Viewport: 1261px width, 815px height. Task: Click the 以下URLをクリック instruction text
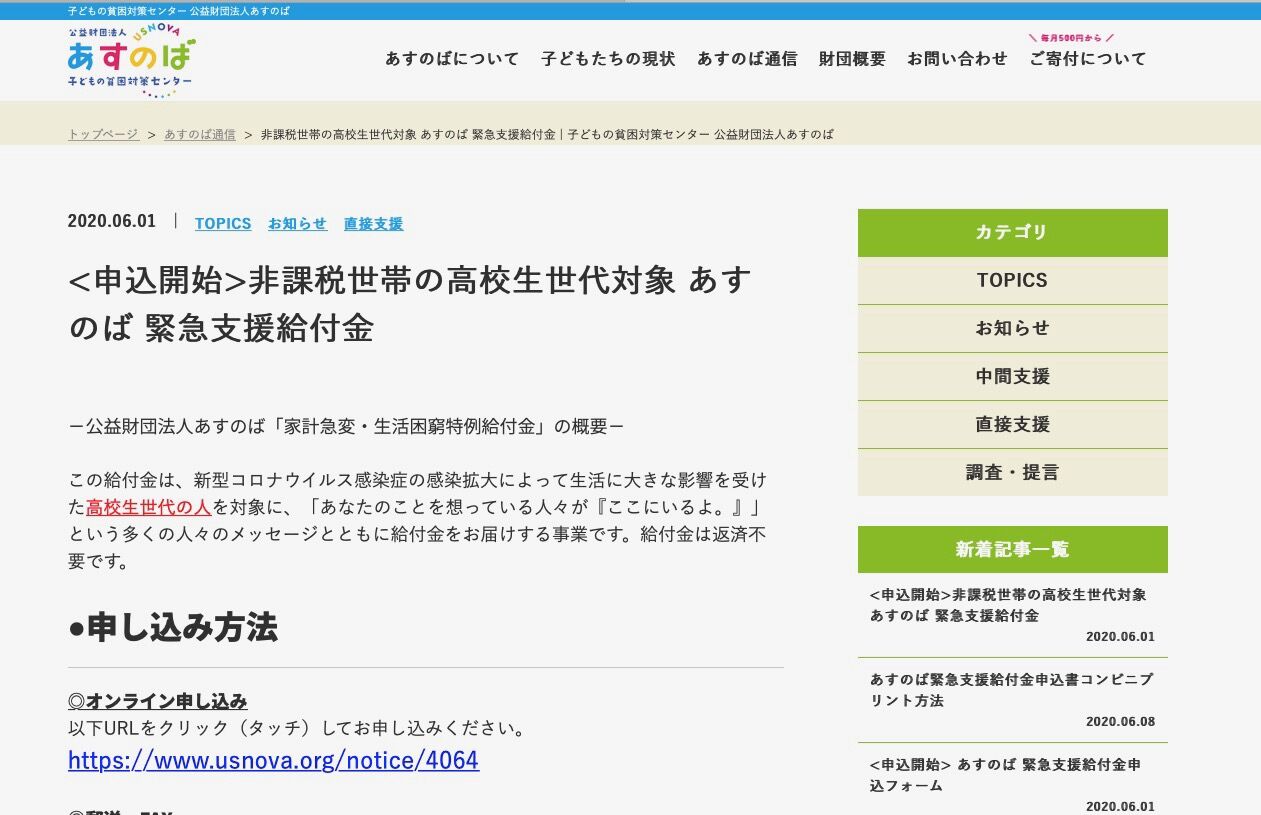297,728
